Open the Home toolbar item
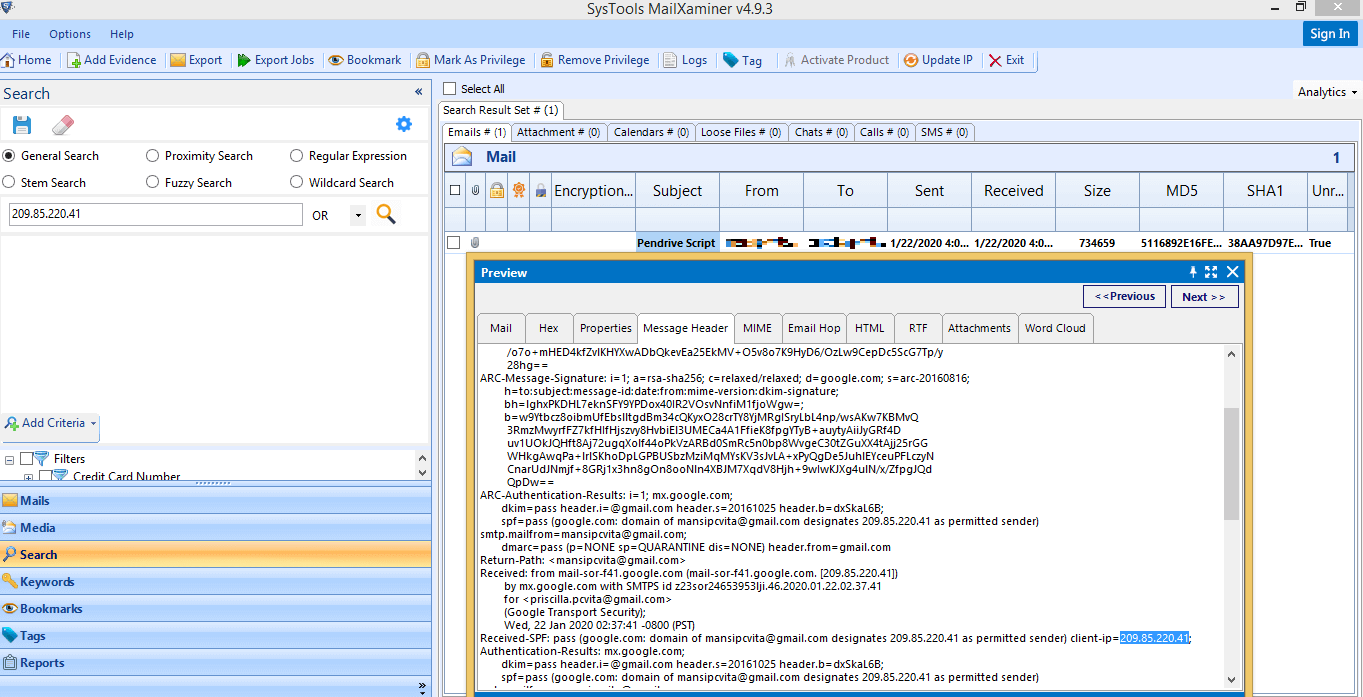The width and height of the screenshot is (1363, 697). pos(27,60)
